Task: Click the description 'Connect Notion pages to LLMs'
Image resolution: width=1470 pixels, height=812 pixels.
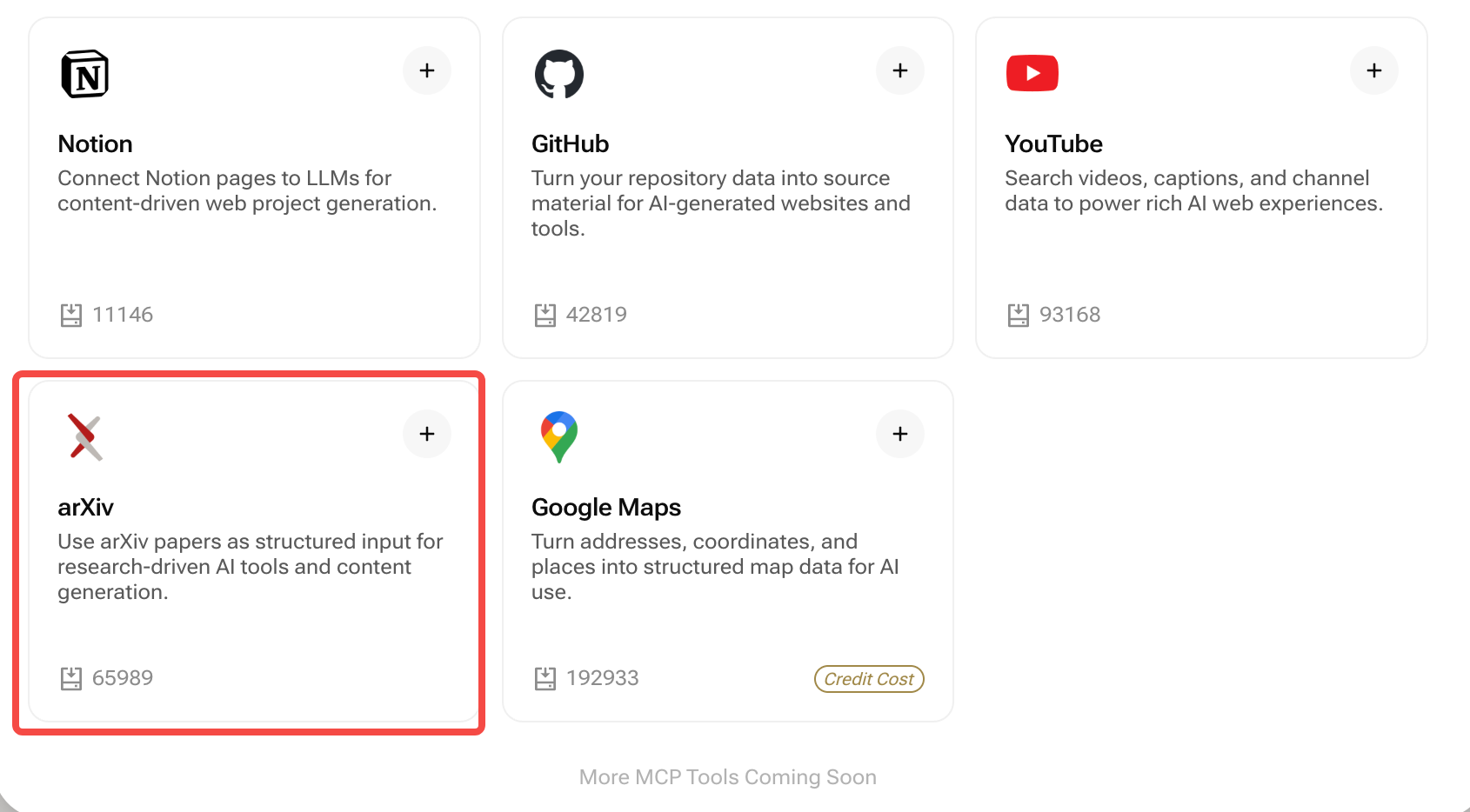Action: [247, 190]
